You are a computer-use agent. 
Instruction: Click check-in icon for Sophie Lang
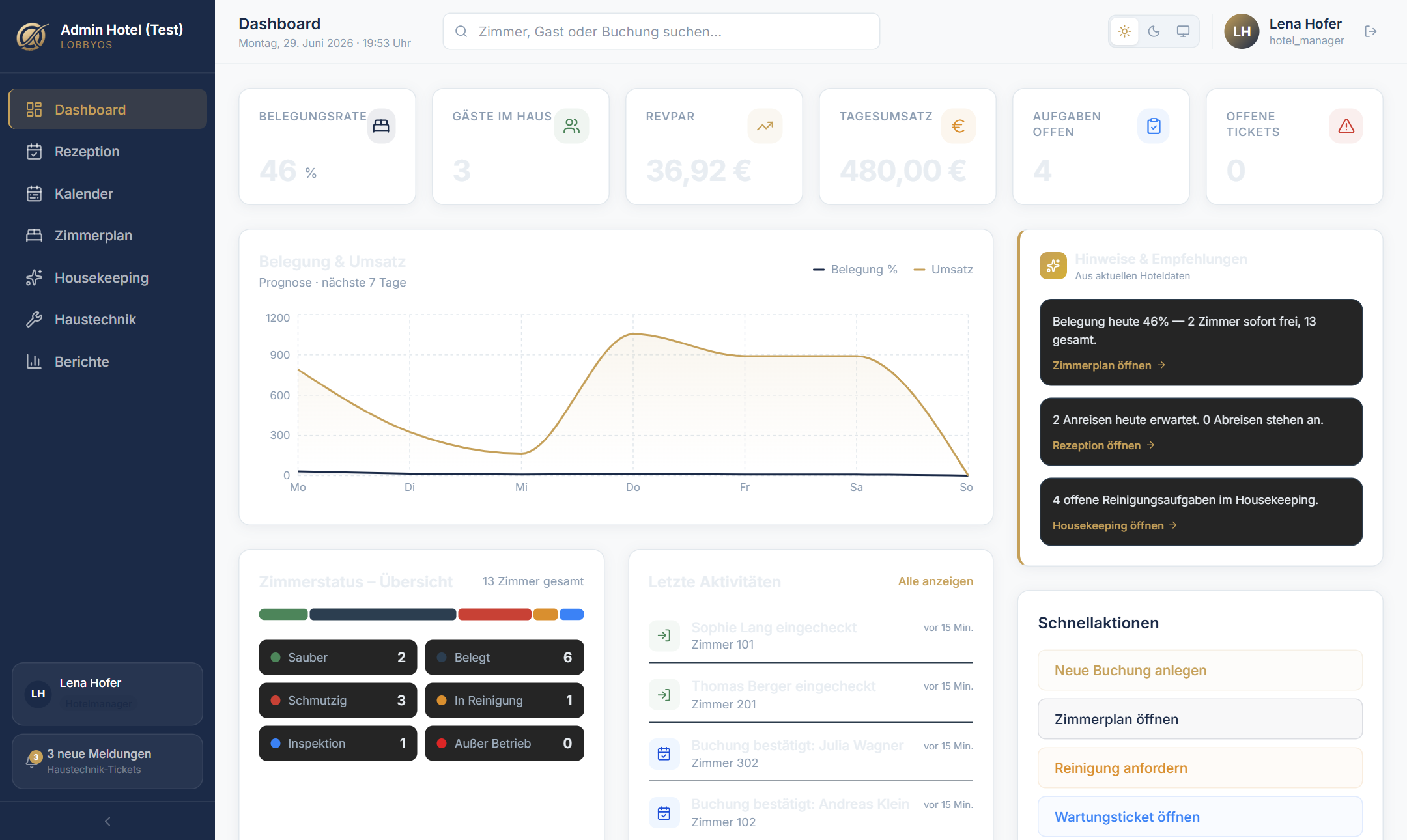(664, 636)
